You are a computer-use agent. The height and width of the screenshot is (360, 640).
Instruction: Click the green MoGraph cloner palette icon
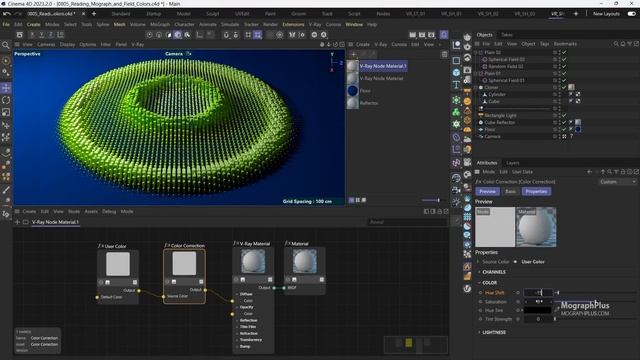pyautogui.click(x=456, y=112)
